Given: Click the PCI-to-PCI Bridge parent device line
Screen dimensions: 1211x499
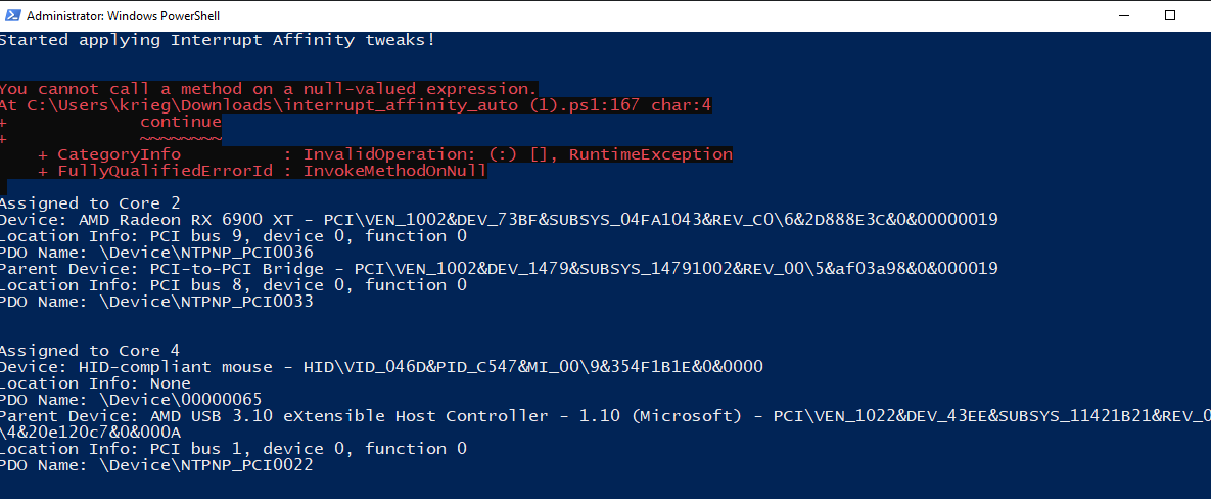Looking at the screenshot, I should (498, 268).
